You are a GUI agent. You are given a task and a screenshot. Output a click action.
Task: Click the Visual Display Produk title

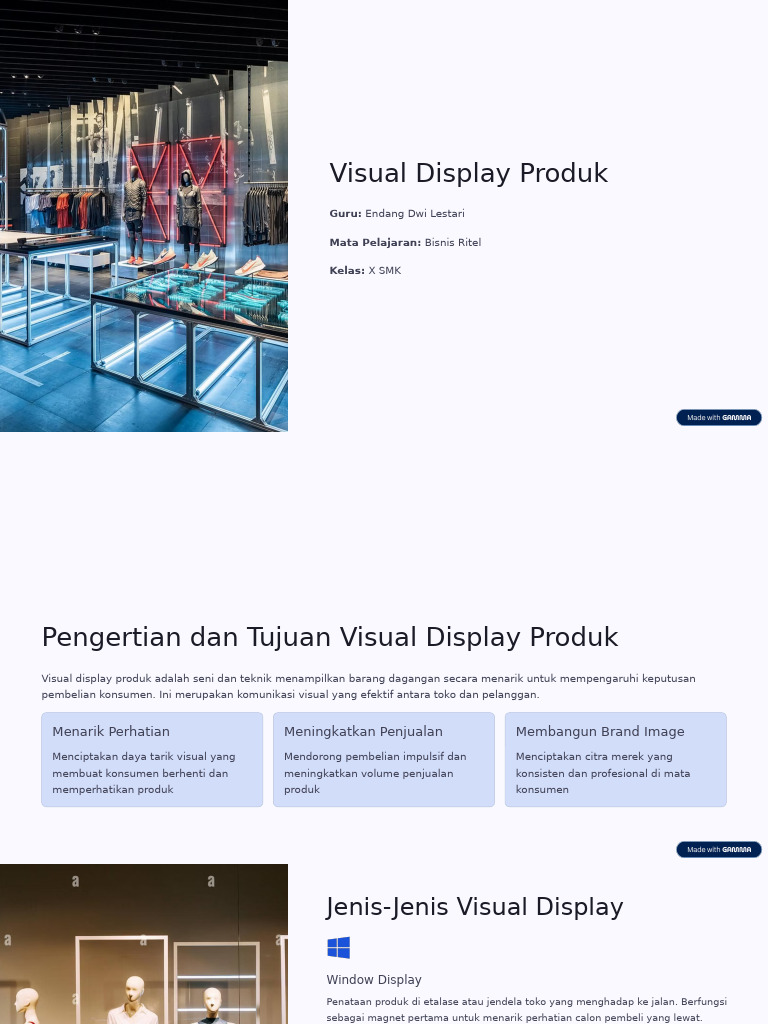pyautogui.click(x=468, y=174)
